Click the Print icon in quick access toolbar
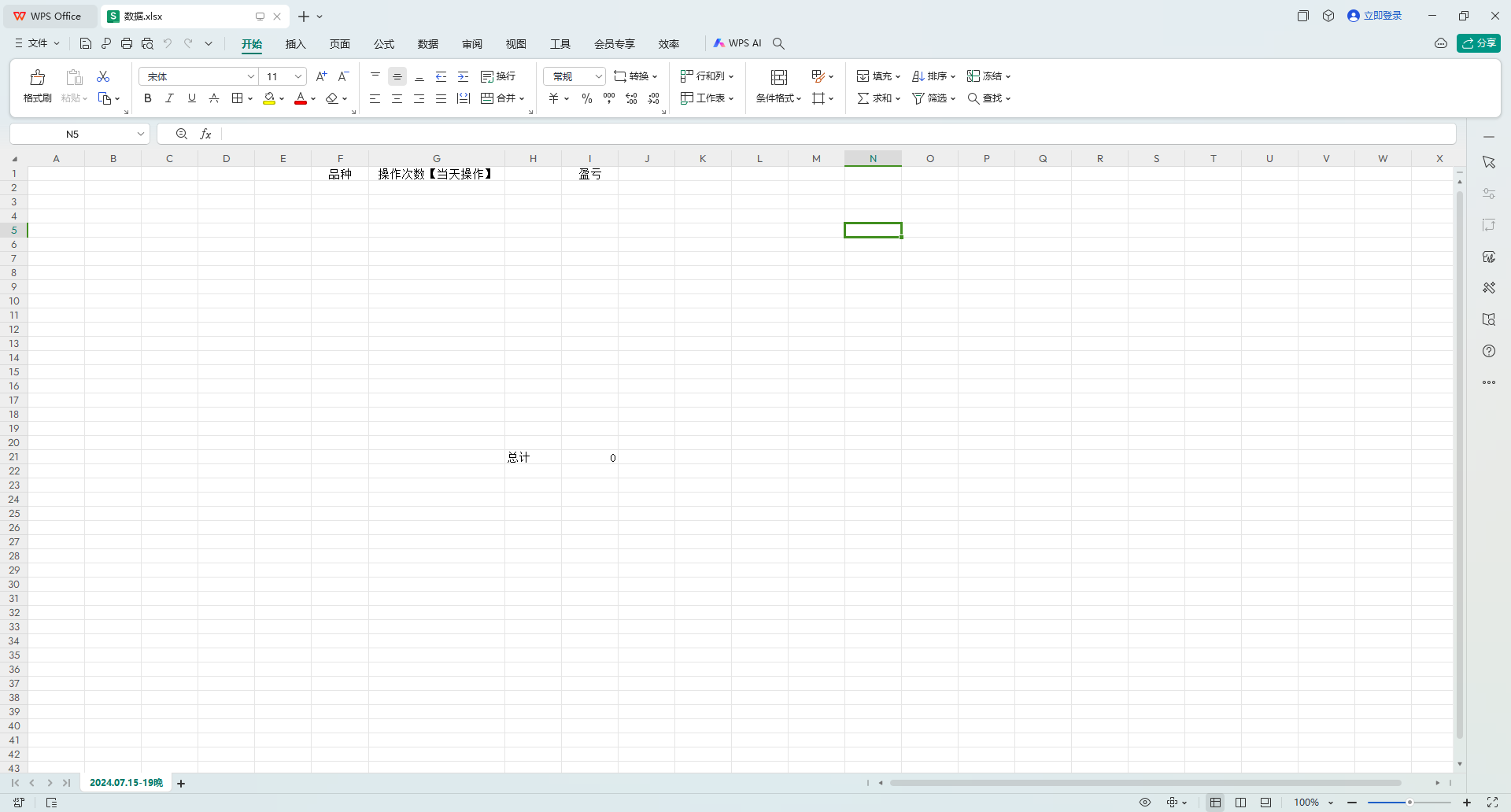Image resolution: width=1511 pixels, height=812 pixels. [x=127, y=43]
